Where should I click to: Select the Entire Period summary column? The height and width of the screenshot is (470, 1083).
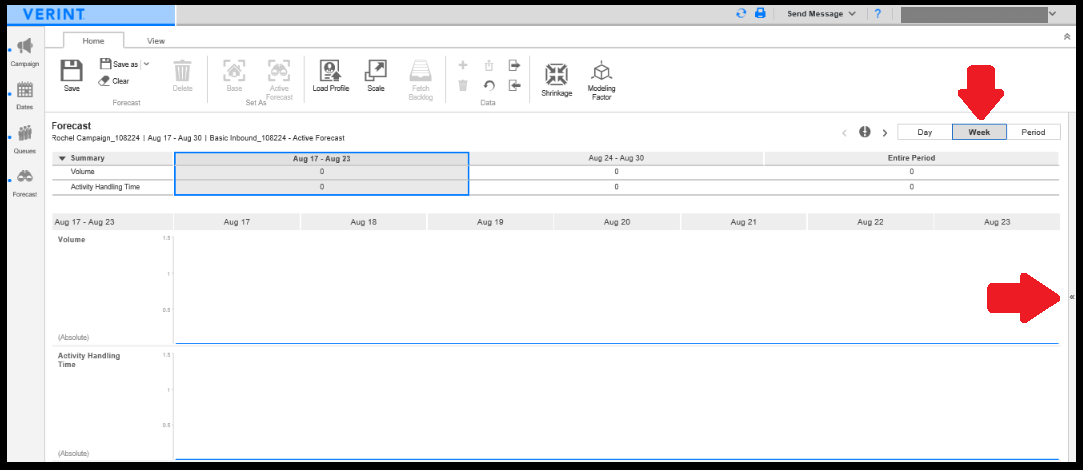click(x=911, y=158)
